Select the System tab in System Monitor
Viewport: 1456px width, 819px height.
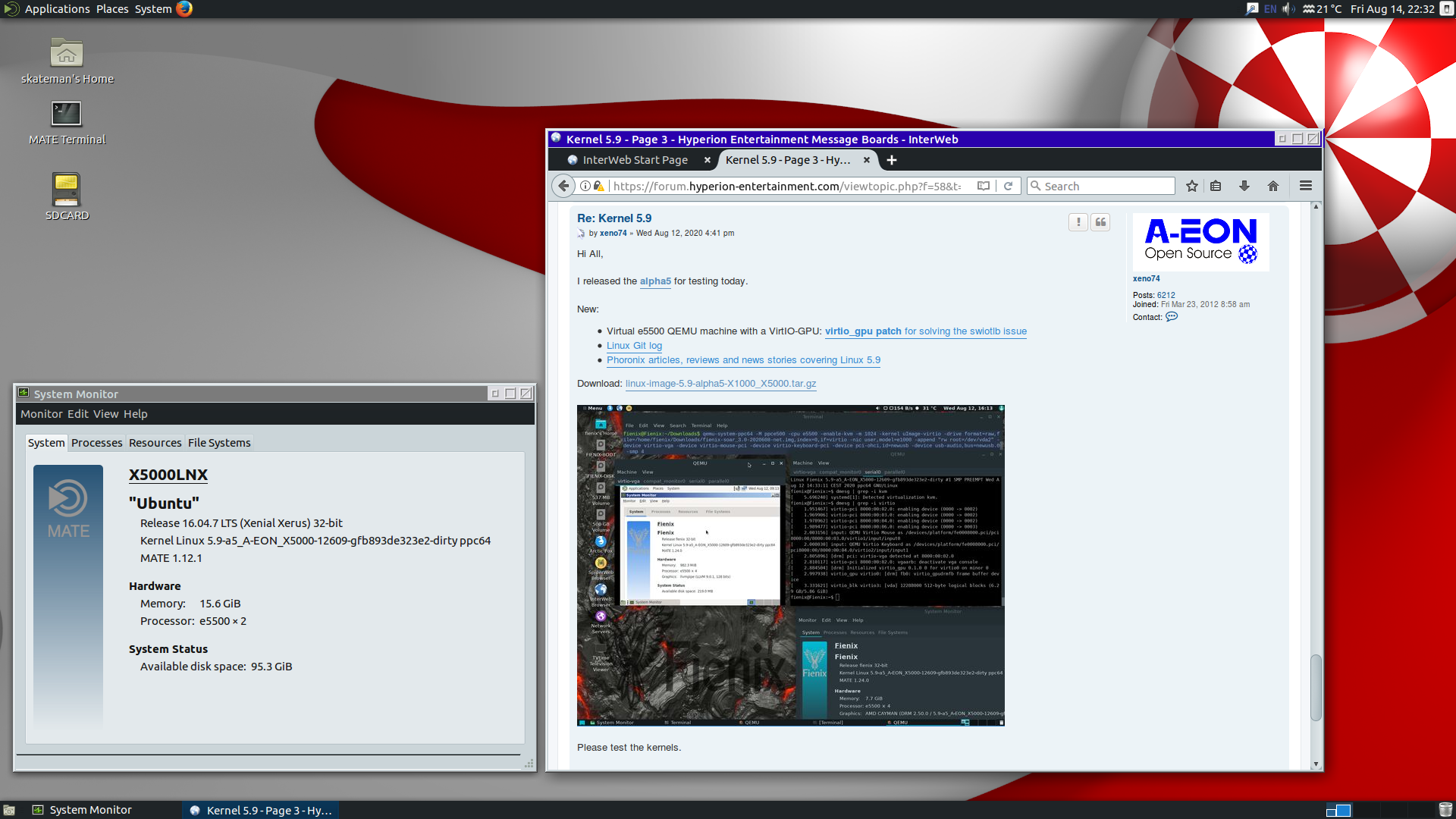tap(46, 443)
